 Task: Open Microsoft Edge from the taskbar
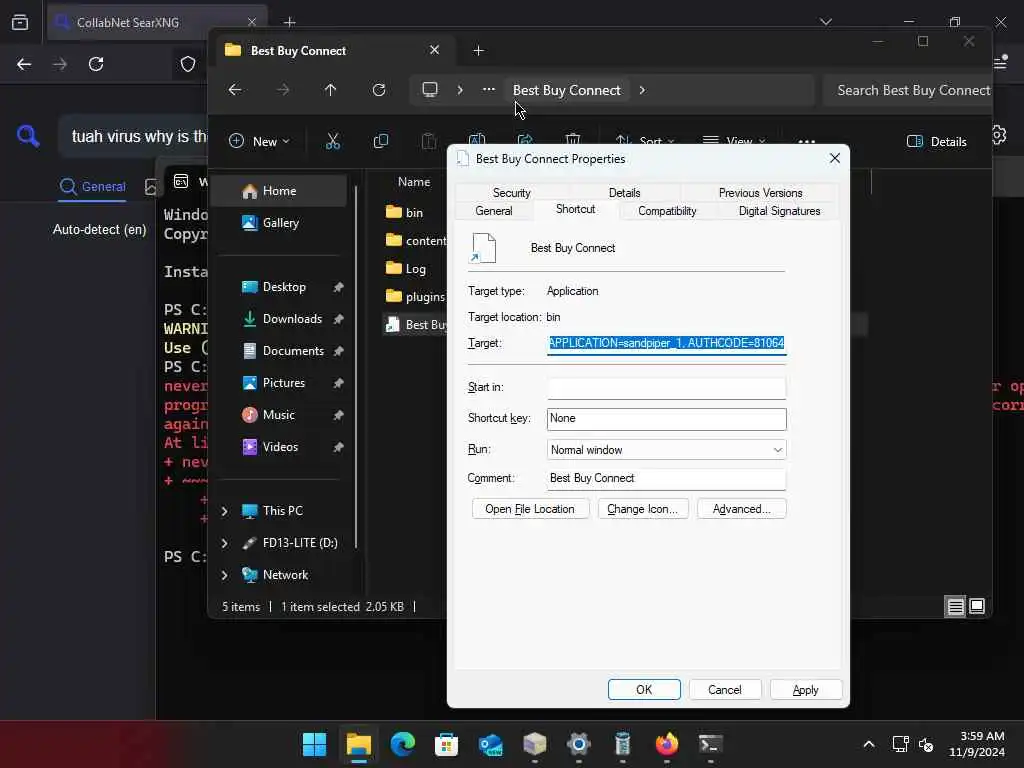[x=403, y=744]
